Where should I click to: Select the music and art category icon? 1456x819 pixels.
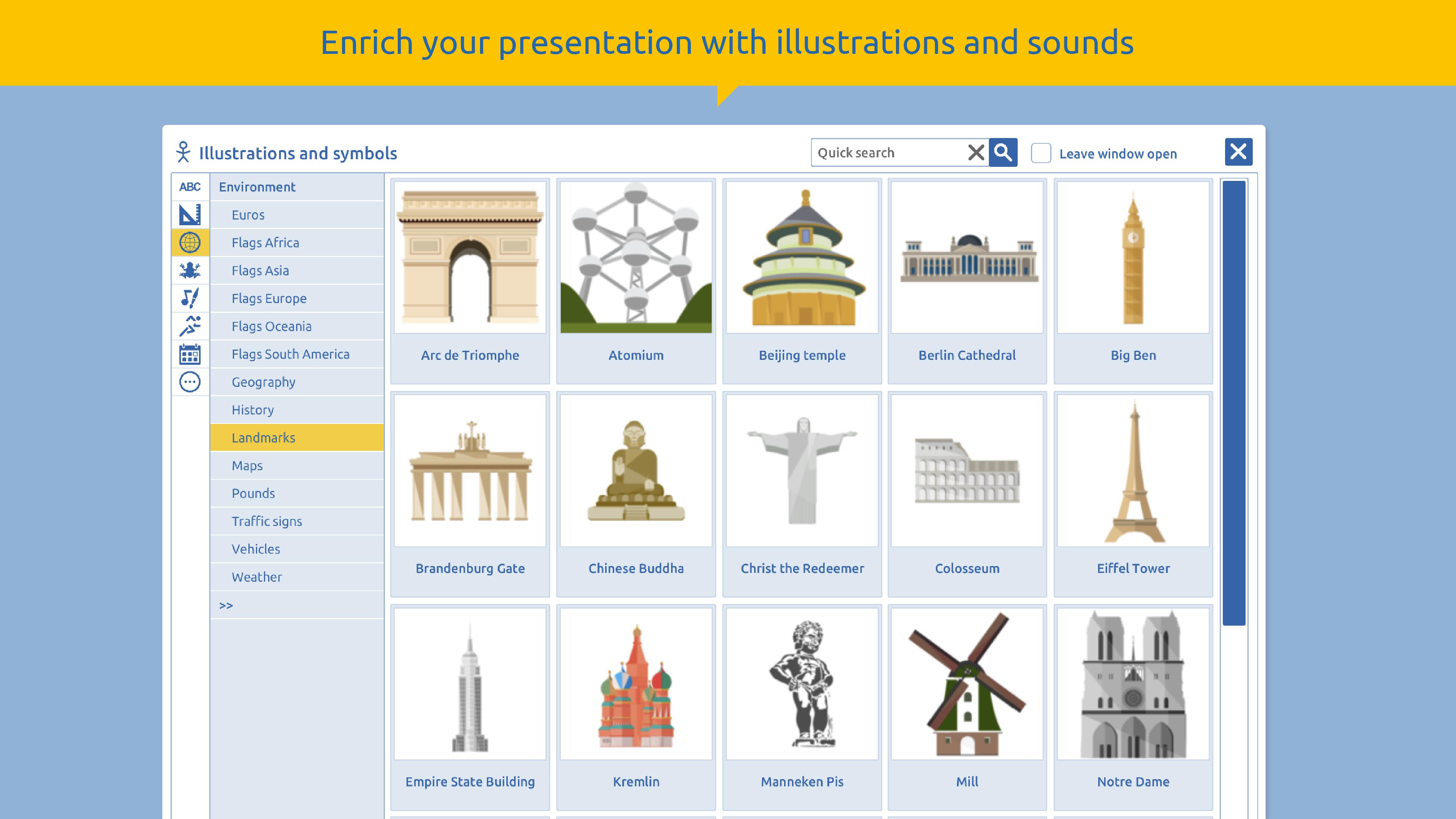click(190, 298)
